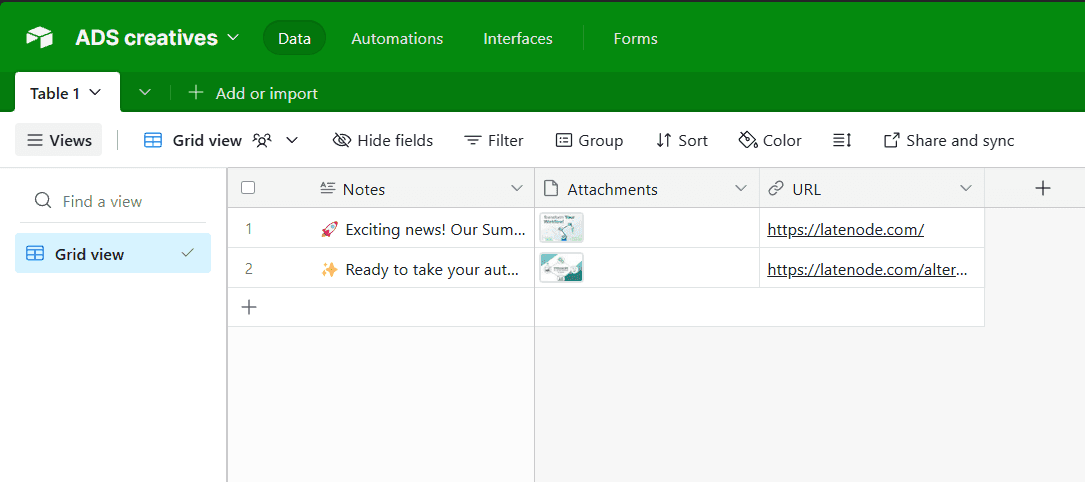This screenshot has height=482, width=1085.
Task: Expand the Attachments column dropdown arrow
Action: click(741, 189)
